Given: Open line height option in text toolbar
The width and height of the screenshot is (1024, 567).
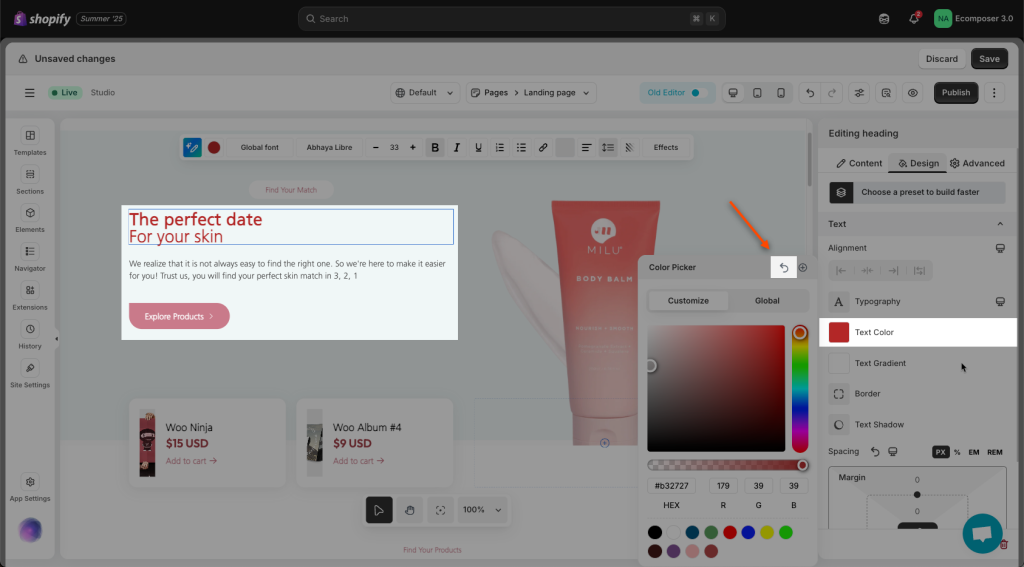Looking at the screenshot, I should [608, 148].
